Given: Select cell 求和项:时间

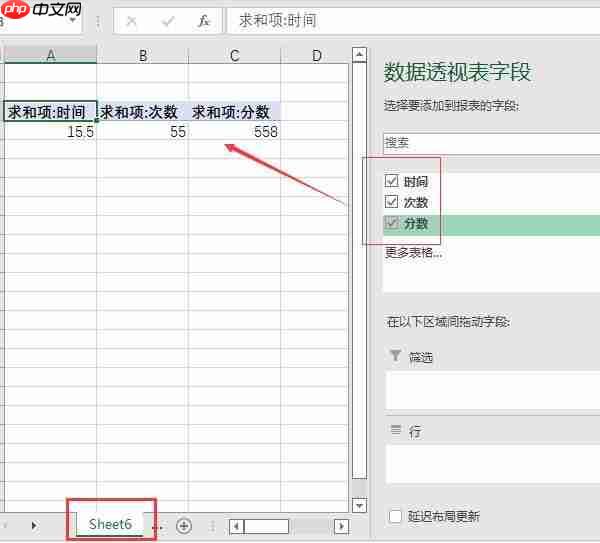Looking at the screenshot, I should click(50, 112).
